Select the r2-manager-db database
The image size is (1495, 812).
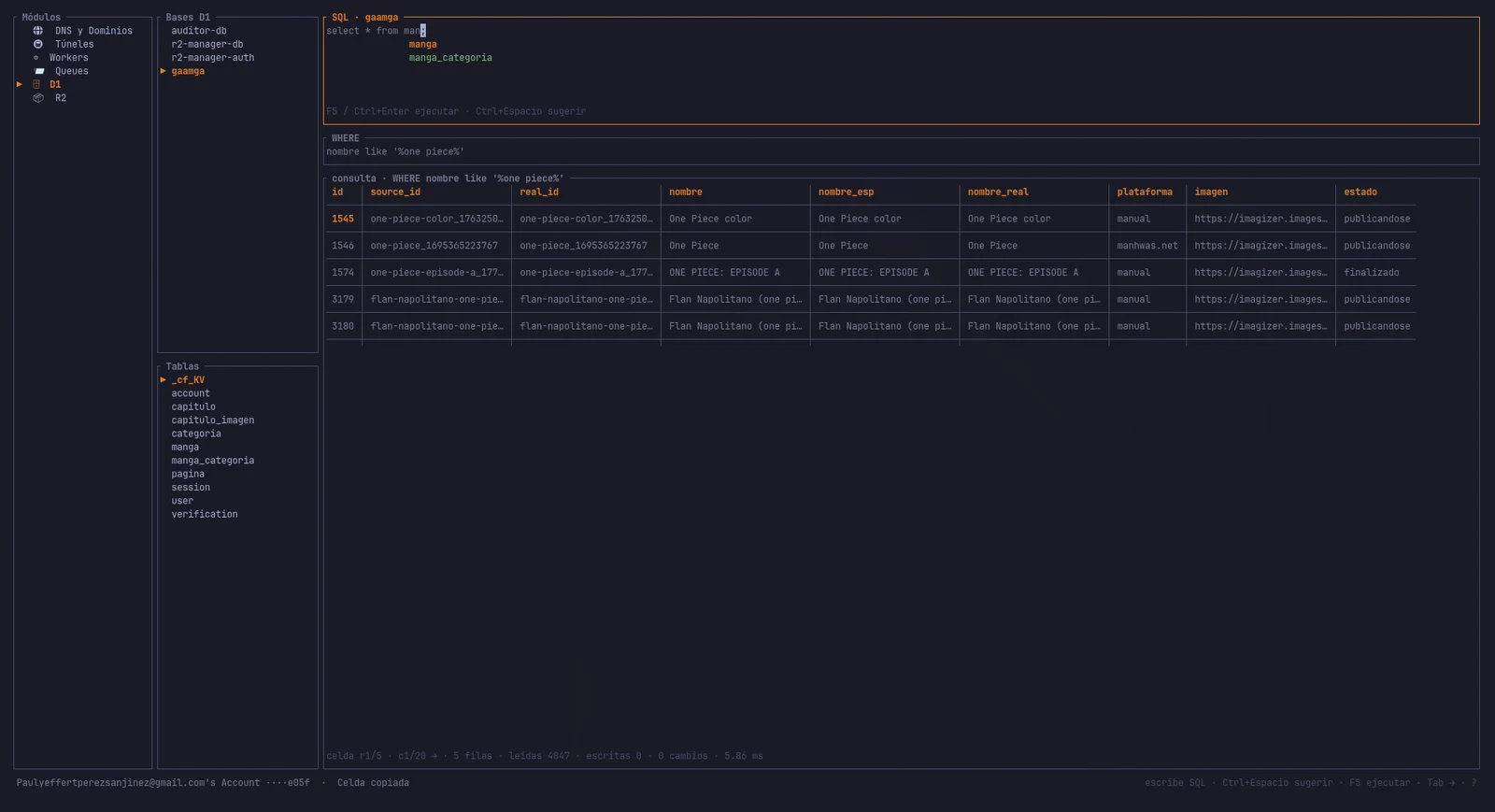coord(206,44)
